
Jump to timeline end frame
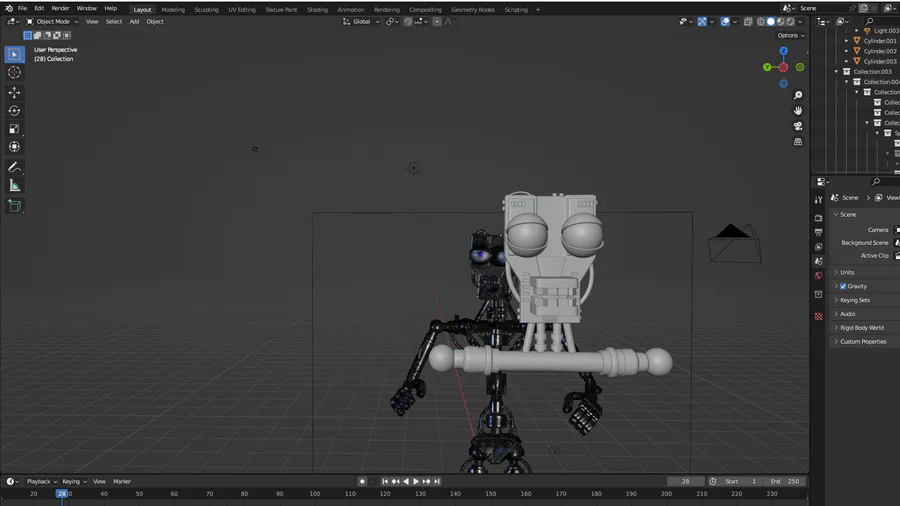coord(437,481)
